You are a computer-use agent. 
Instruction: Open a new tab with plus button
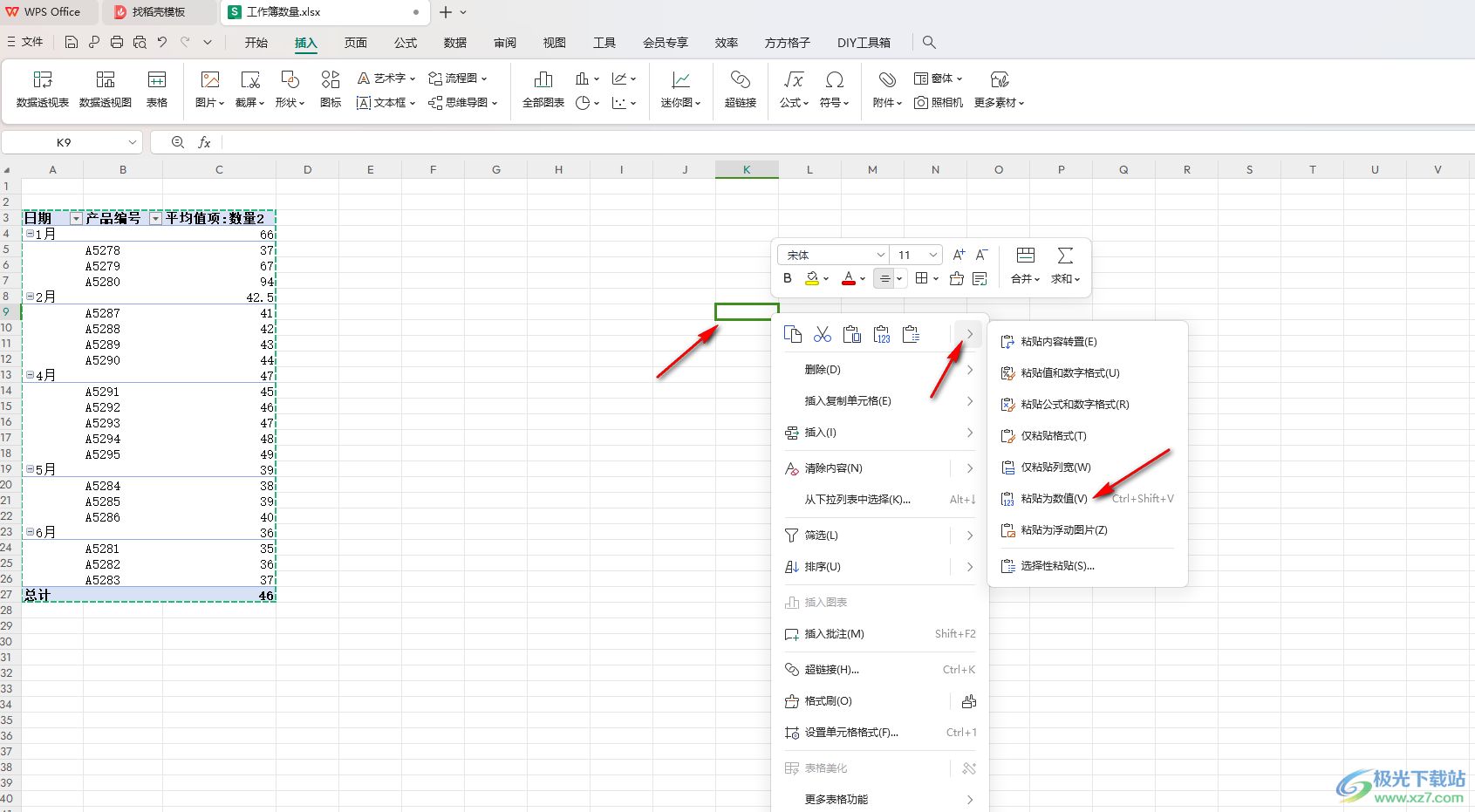pyautogui.click(x=446, y=12)
